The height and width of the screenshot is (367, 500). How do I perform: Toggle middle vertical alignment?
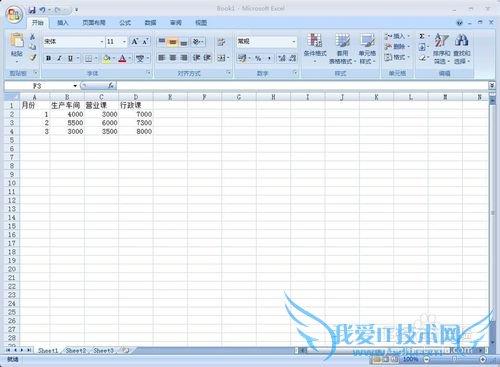point(172,42)
